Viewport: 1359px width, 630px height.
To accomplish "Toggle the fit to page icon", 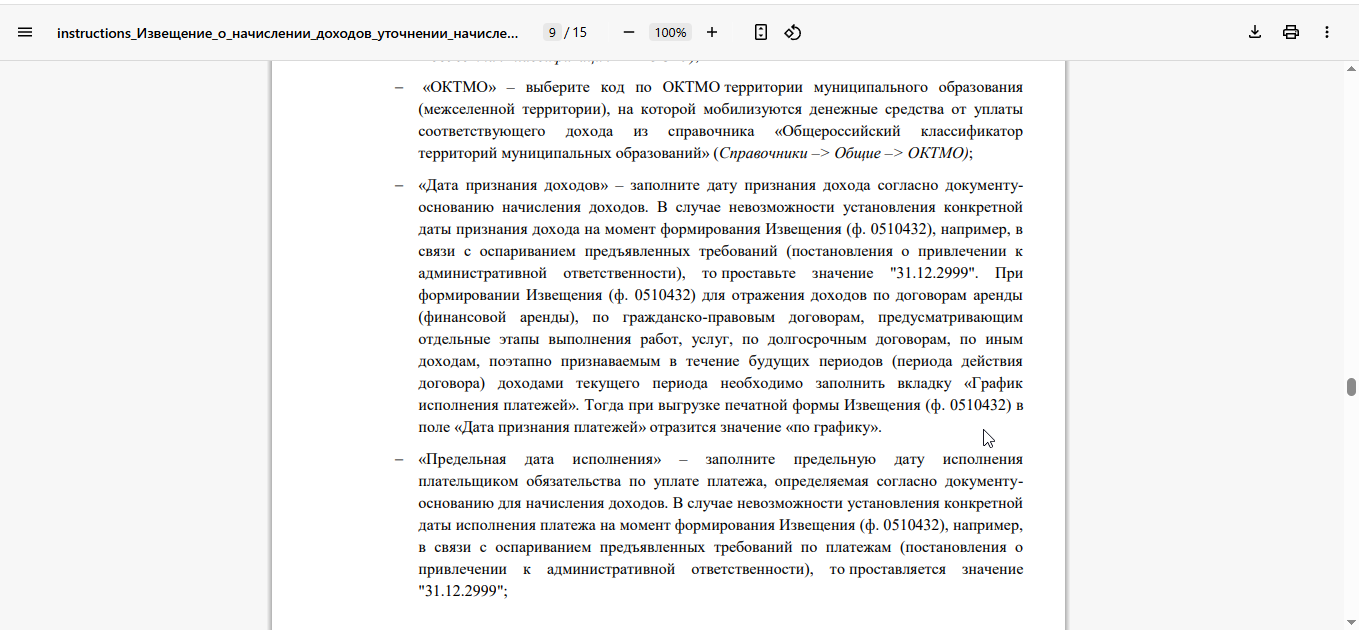I will pyautogui.click(x=761, y=32).
